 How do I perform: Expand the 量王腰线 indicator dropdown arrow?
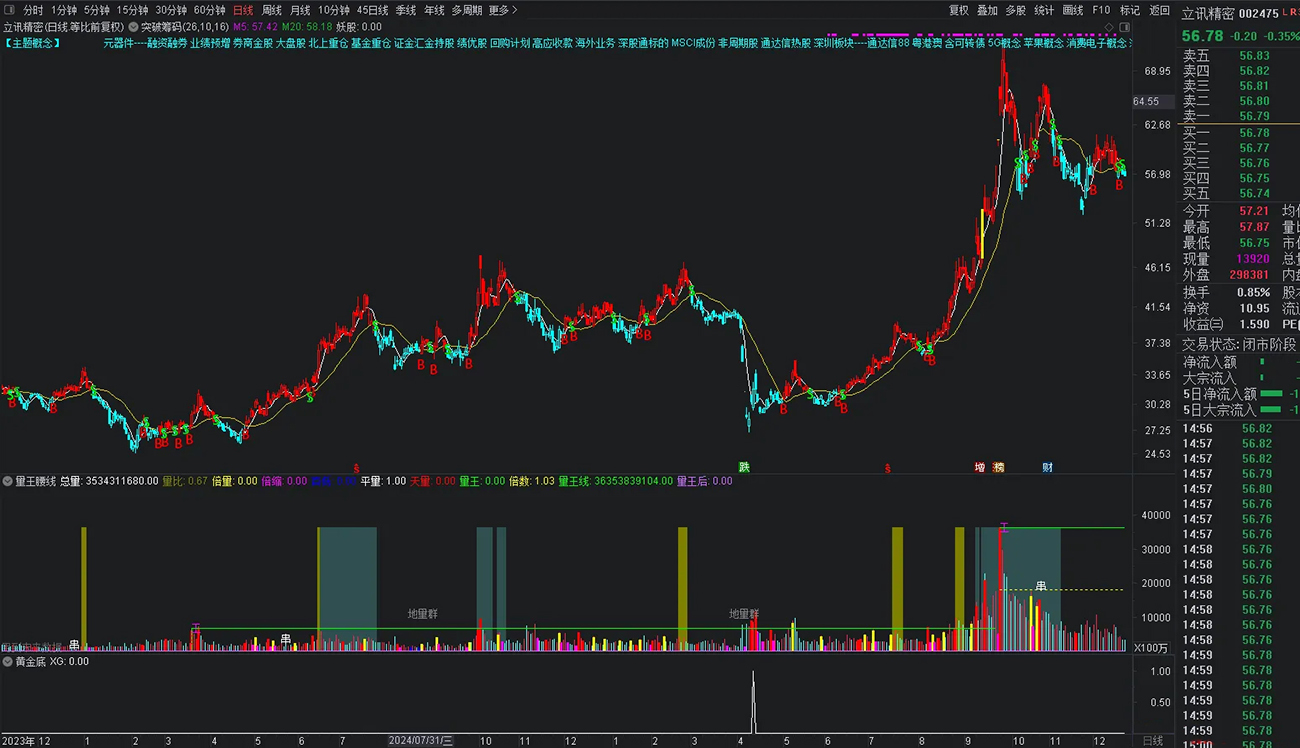[x=8, y=481]
